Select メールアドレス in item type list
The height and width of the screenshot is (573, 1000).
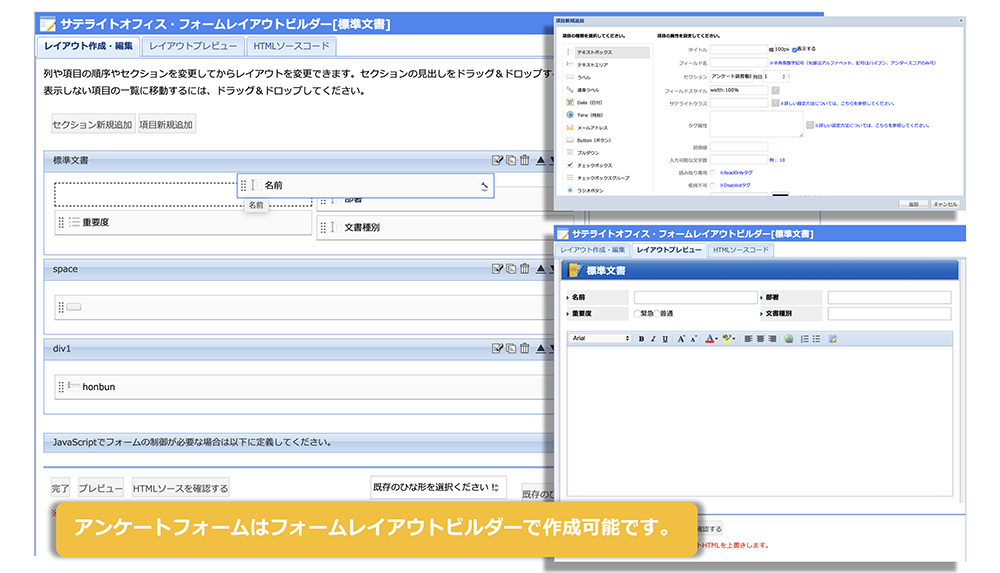point(592,128)
